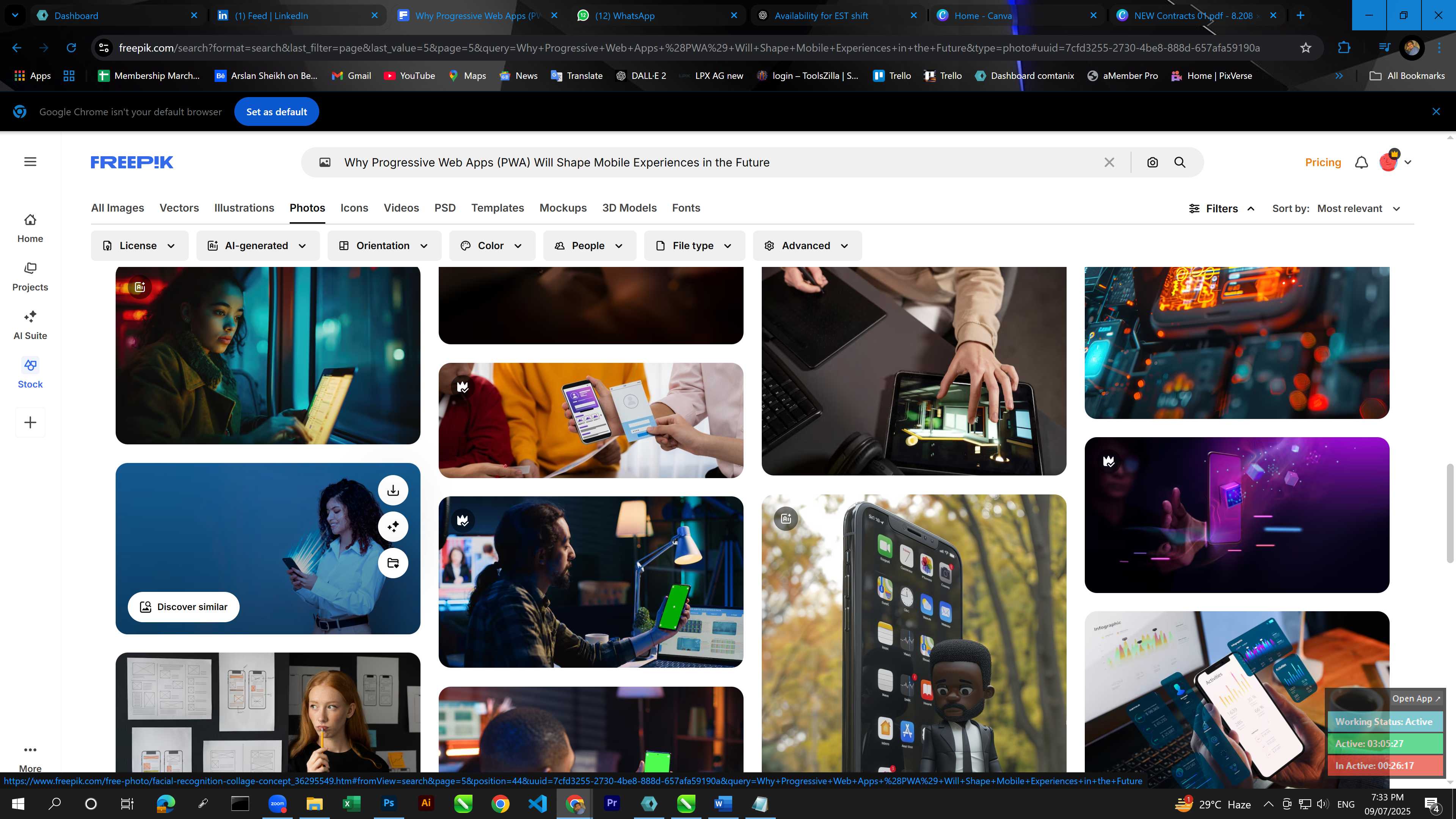Open the purple hologram phone photo

1237,515
